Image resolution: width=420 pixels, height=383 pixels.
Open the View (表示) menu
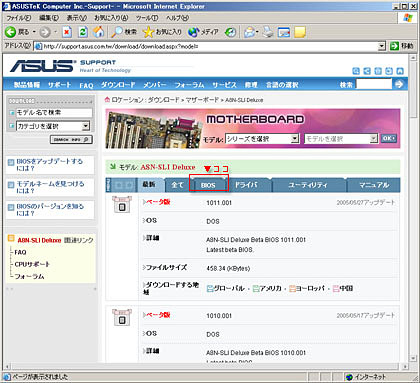coord(77,18)
